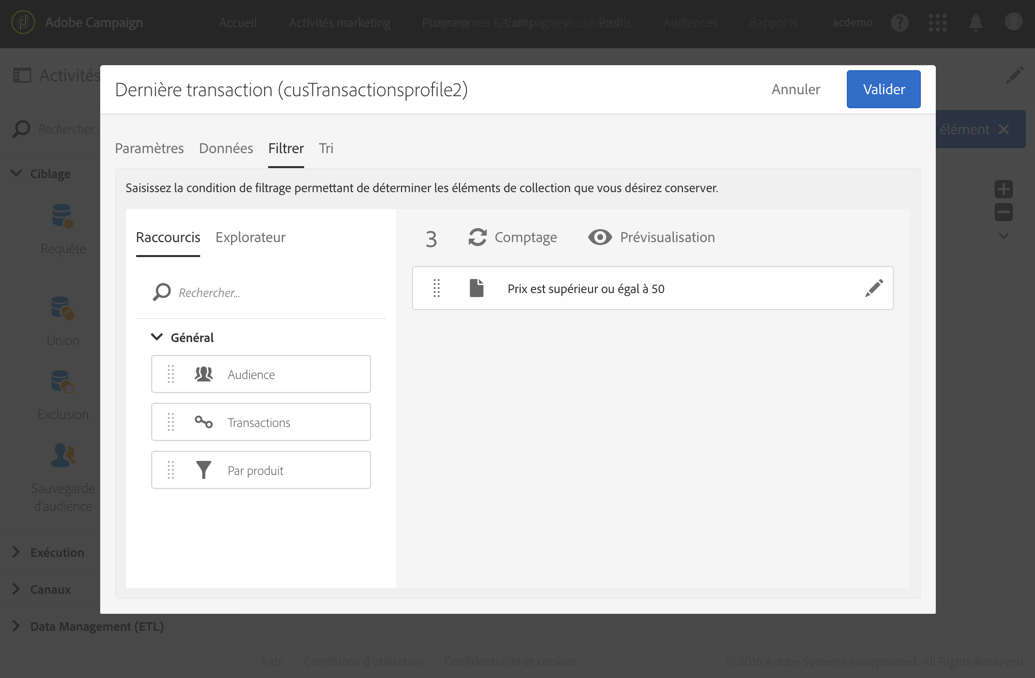This screenshot has width=1035, height=678.
Task: Select the Transactions shortcut item
Action: [261, 422]
